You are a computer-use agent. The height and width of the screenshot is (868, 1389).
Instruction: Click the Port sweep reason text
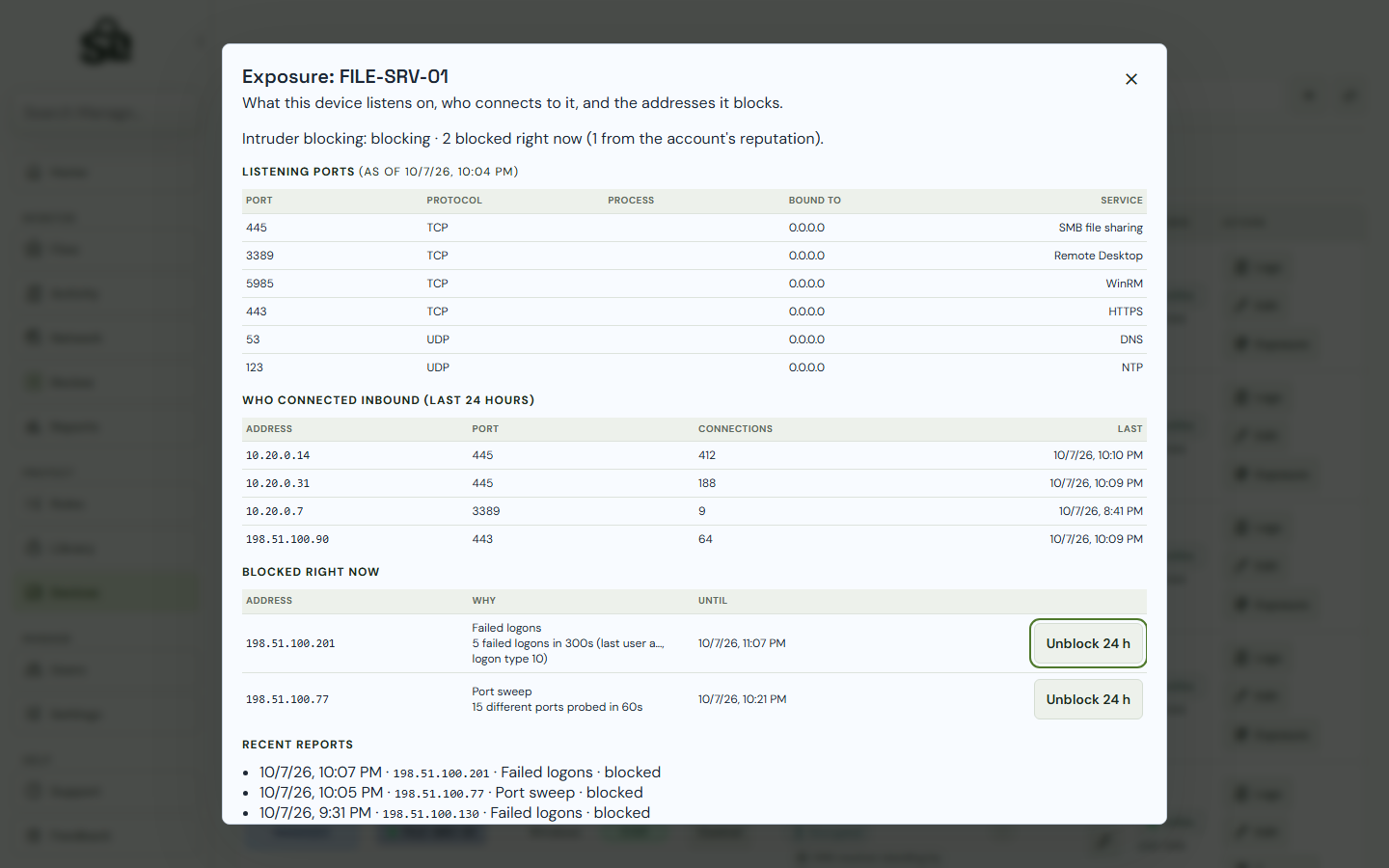tap(502, 692)
